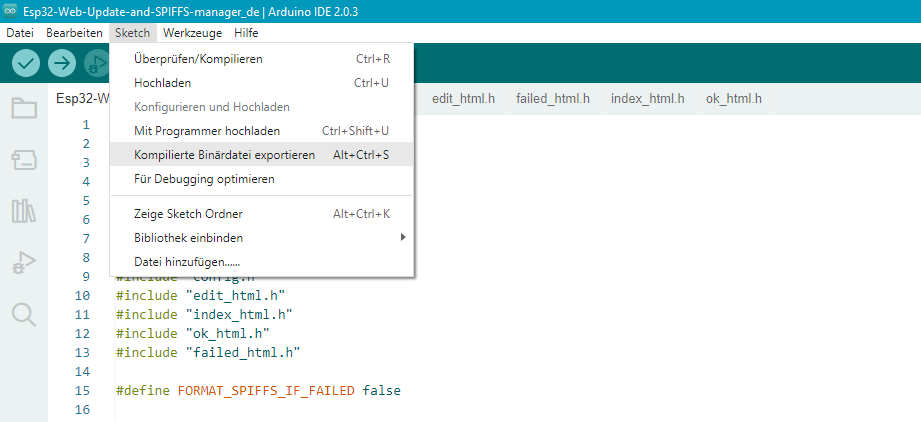Select Hochladen menu entry
The height and width of the screenshot is (422, 921).
pyautogui.click(x=262, y=83)
